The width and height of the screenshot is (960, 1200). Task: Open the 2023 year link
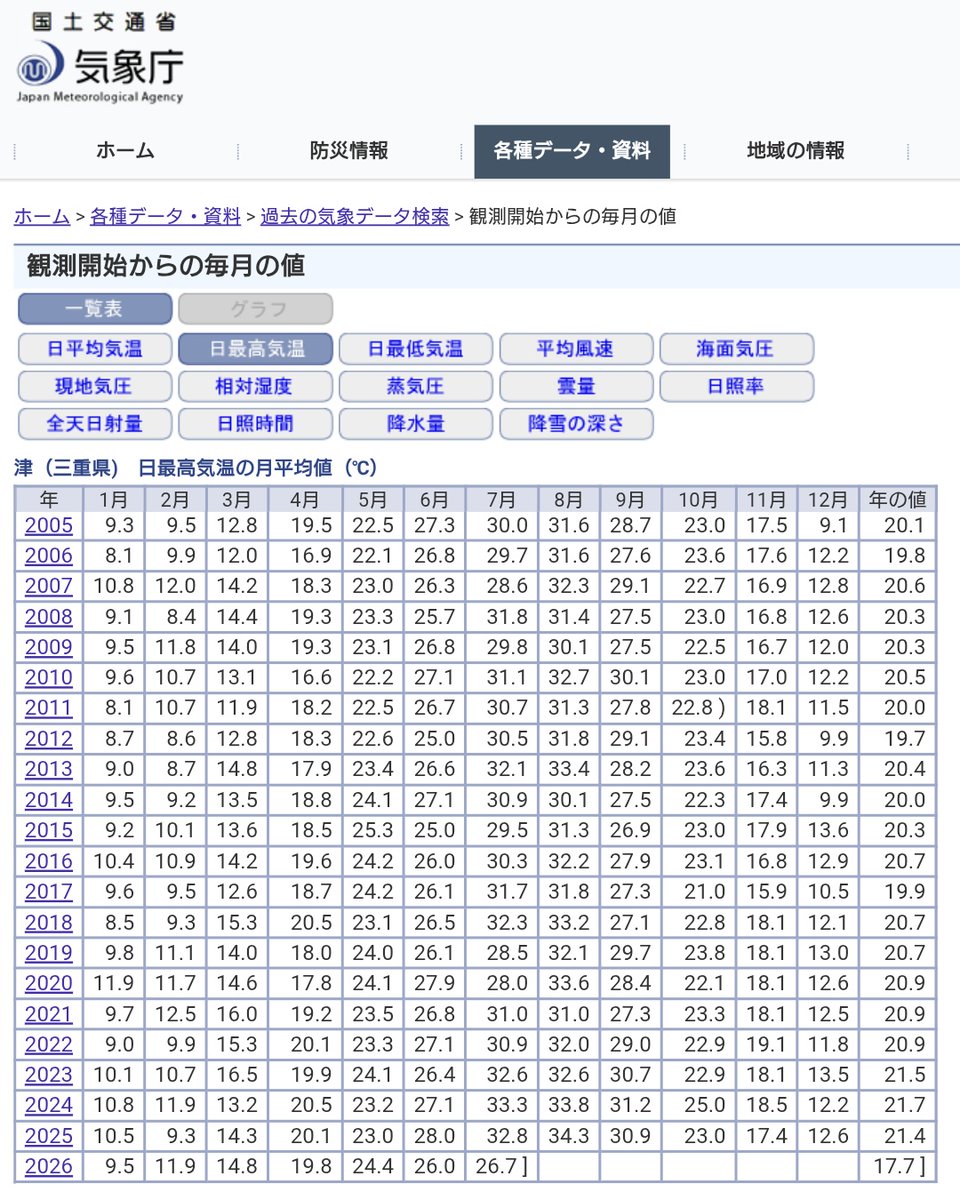[x=49, y=1075]
